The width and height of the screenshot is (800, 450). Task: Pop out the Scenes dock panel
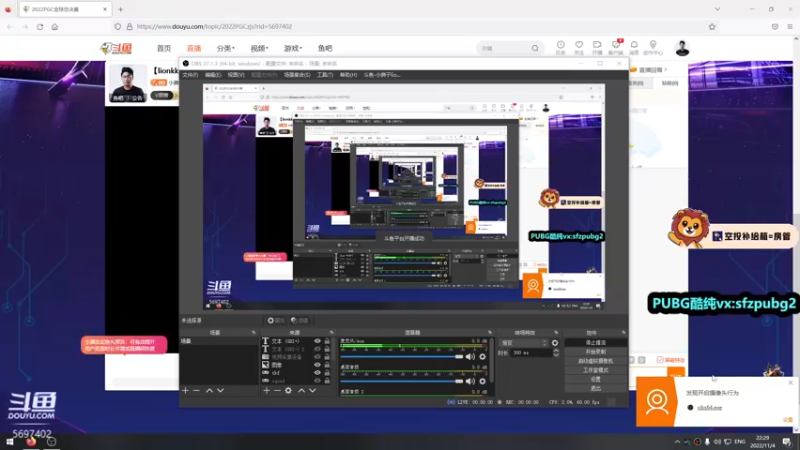click(x=254, y=333)
